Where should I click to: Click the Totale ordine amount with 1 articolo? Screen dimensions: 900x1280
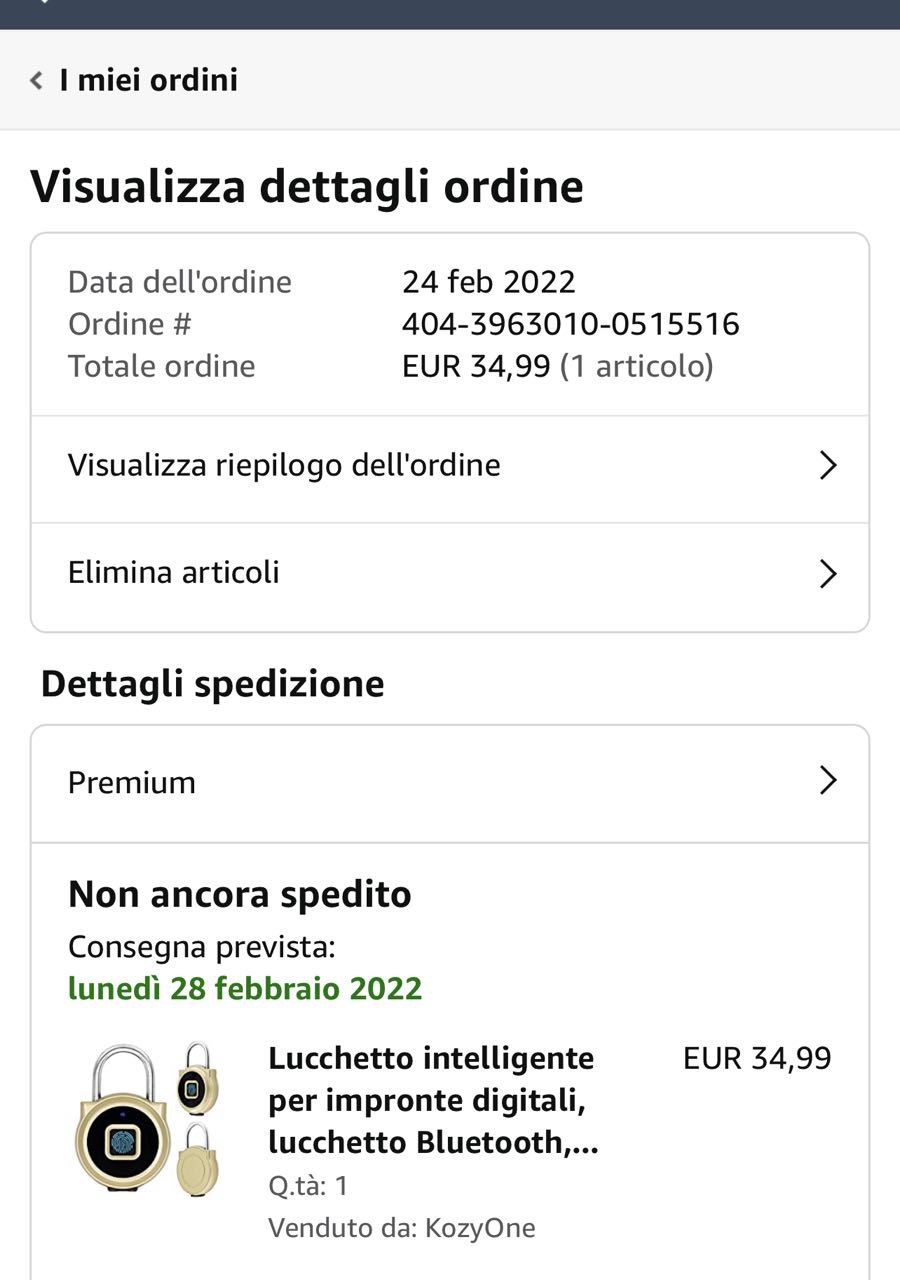coord(557,366)
